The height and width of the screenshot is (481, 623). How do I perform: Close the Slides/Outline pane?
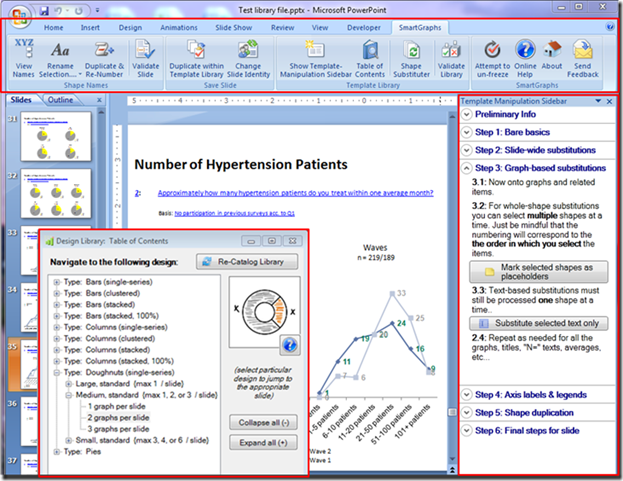[99, 100]
